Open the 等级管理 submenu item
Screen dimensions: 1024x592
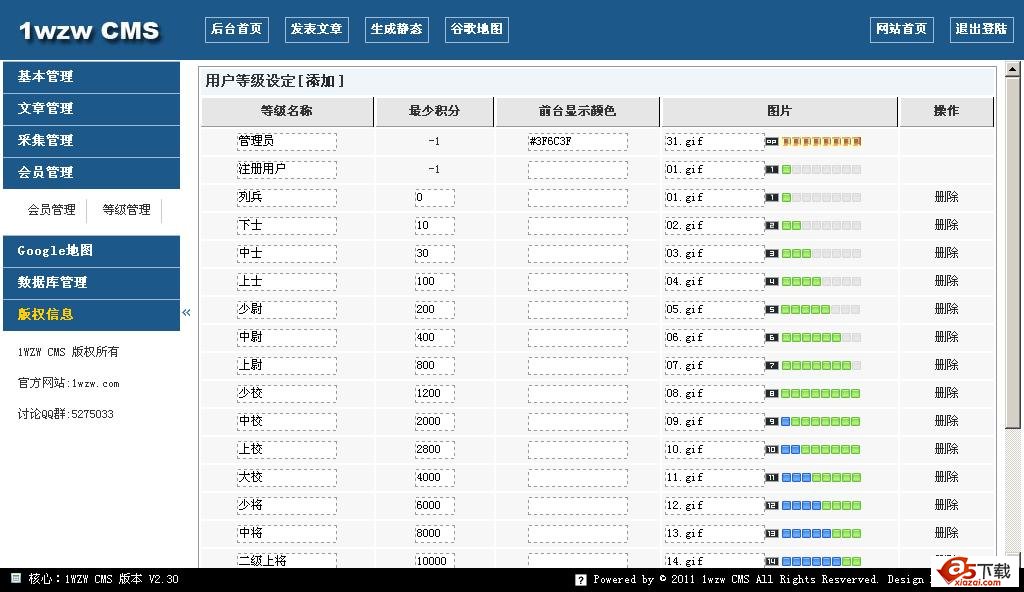[127, 210]
